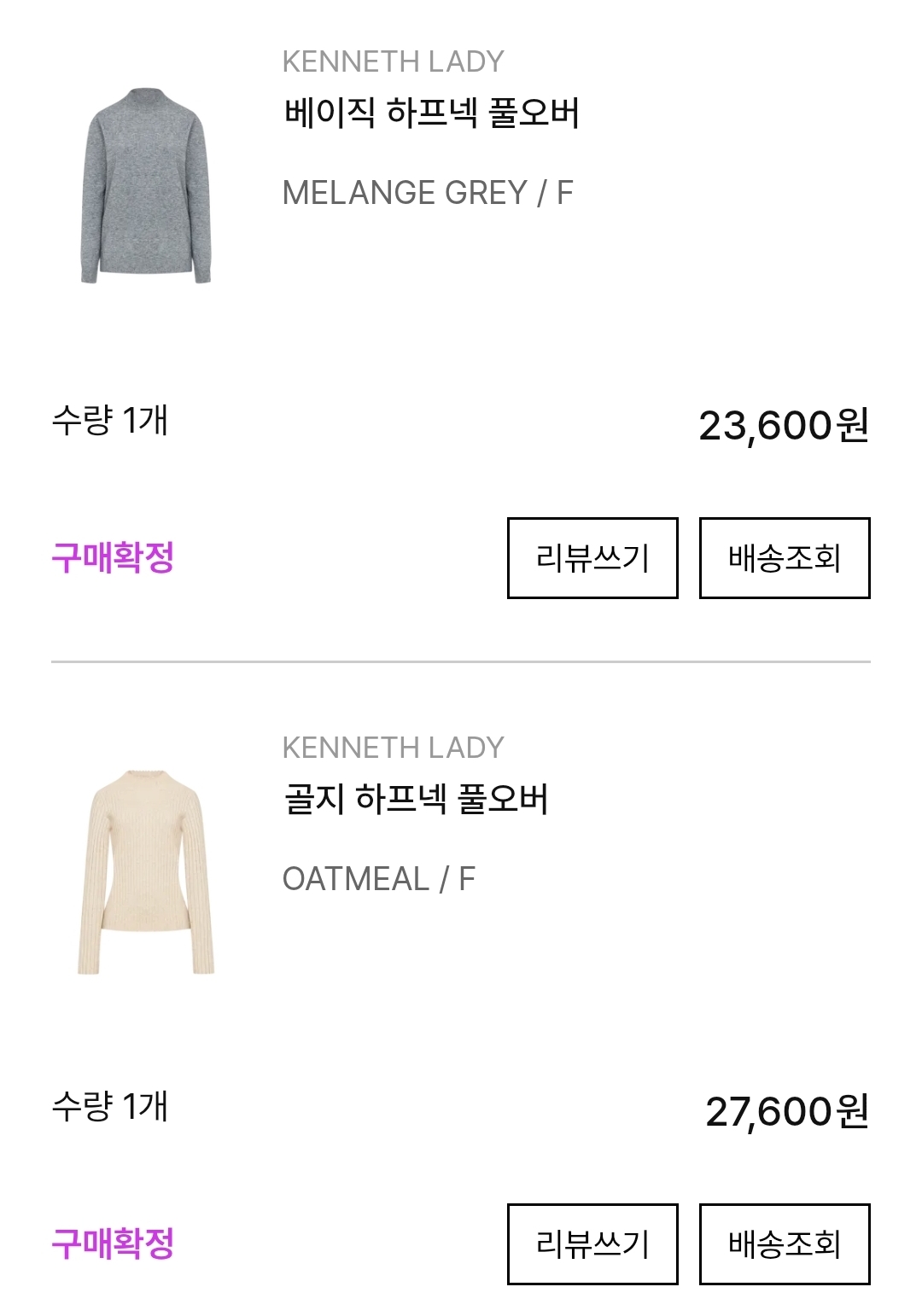Click 수량 1개 beside the 23,600원 price
The width and height of the screenshot is (922, 1316).
click(110, 421)
